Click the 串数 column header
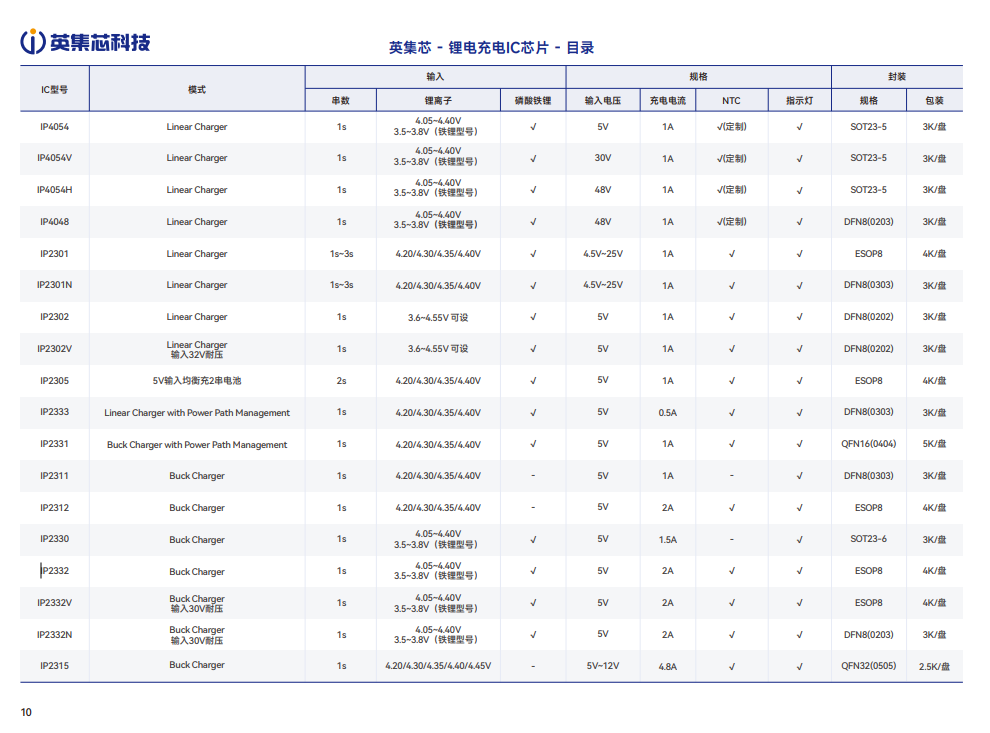Viewport: 990px width, 733px height. pyautogui.click(x=341, y=100)
